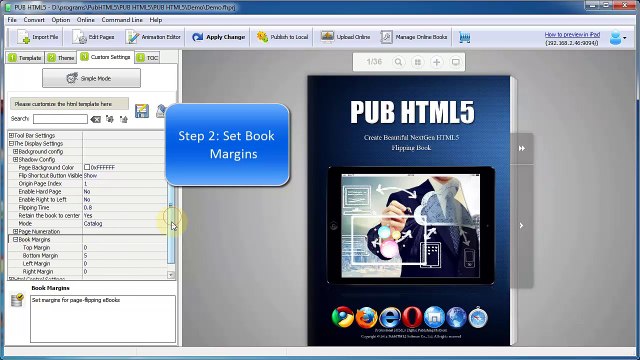Click the settings list vertical scrollbar thumb
Image resolution: width=640 pixels, height=360 pixels.
171,224
